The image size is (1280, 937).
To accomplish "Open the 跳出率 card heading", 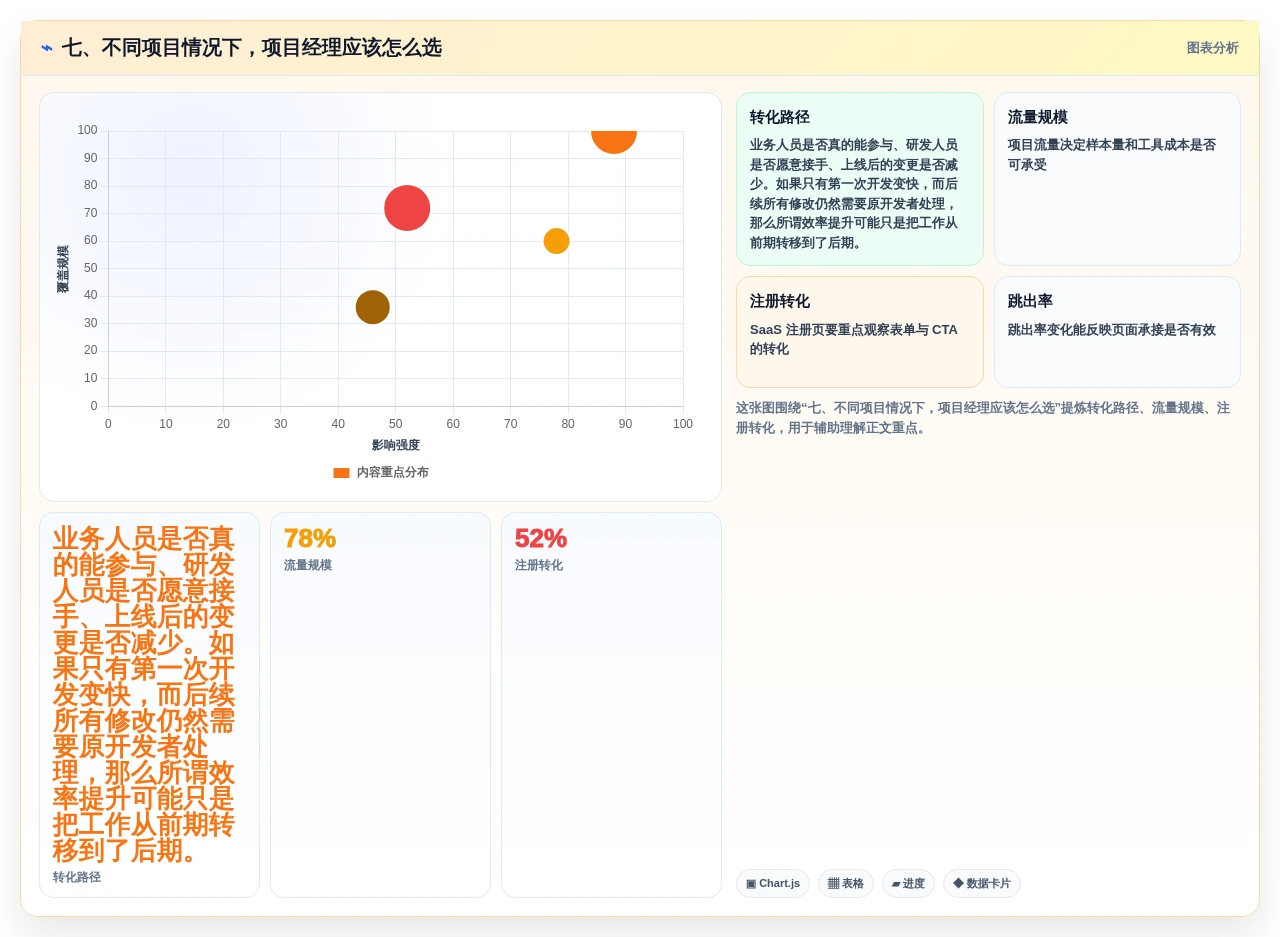I will pyautogui.click(x=1030, y=301).
